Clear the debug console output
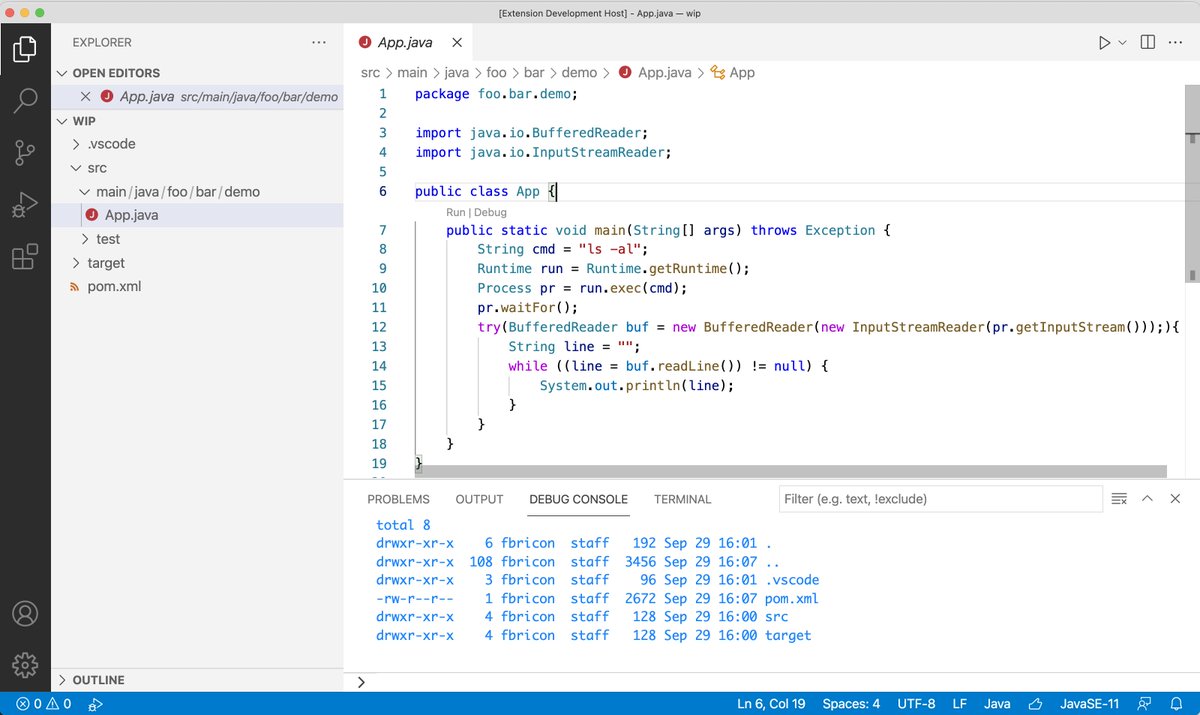This screenshot has height=715, width=1200. 1119,499
